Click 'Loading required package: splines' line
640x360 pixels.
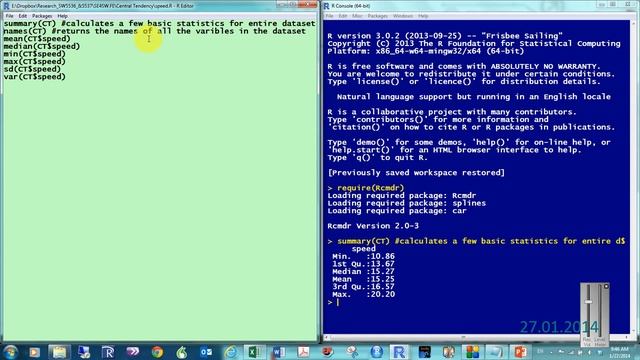point(407,203)
